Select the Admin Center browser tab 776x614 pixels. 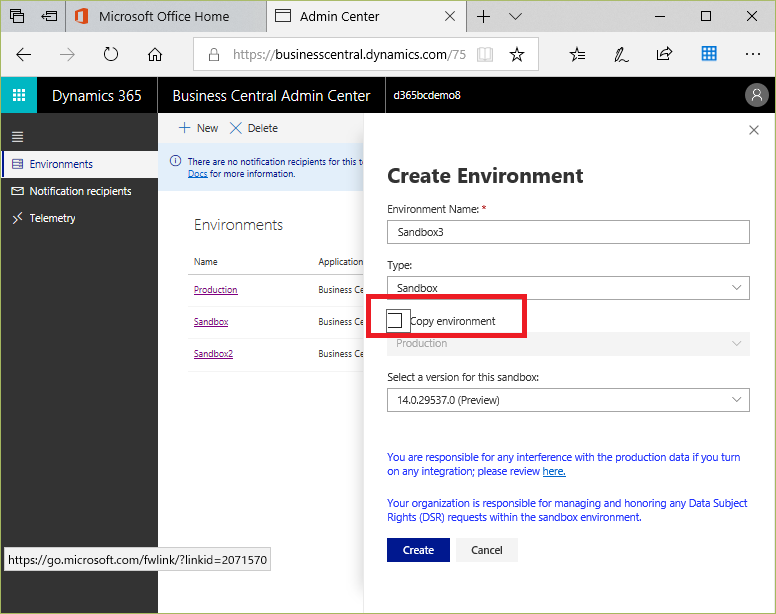[366, 16]
